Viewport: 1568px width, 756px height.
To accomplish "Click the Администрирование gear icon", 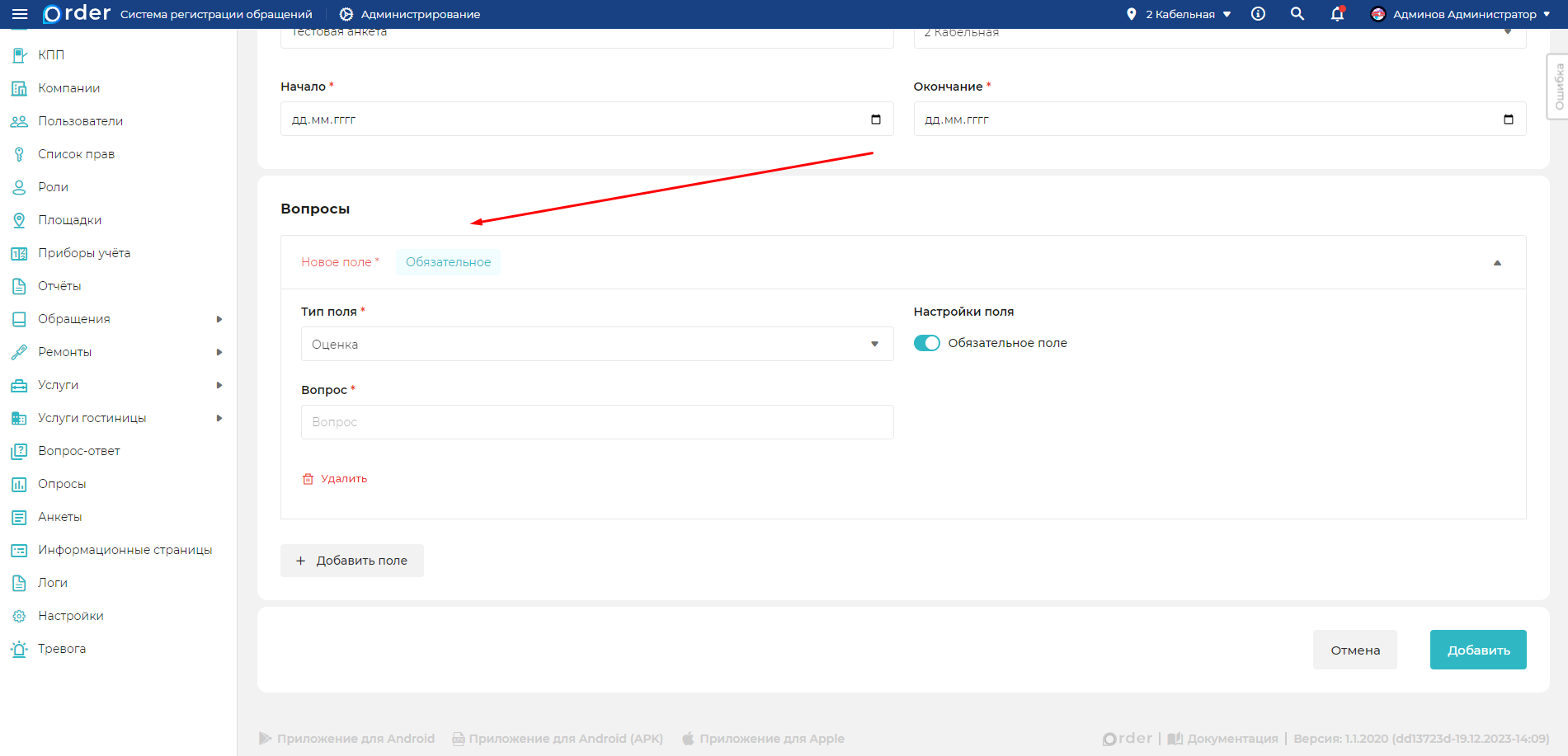I will click(x=346, y=14).
